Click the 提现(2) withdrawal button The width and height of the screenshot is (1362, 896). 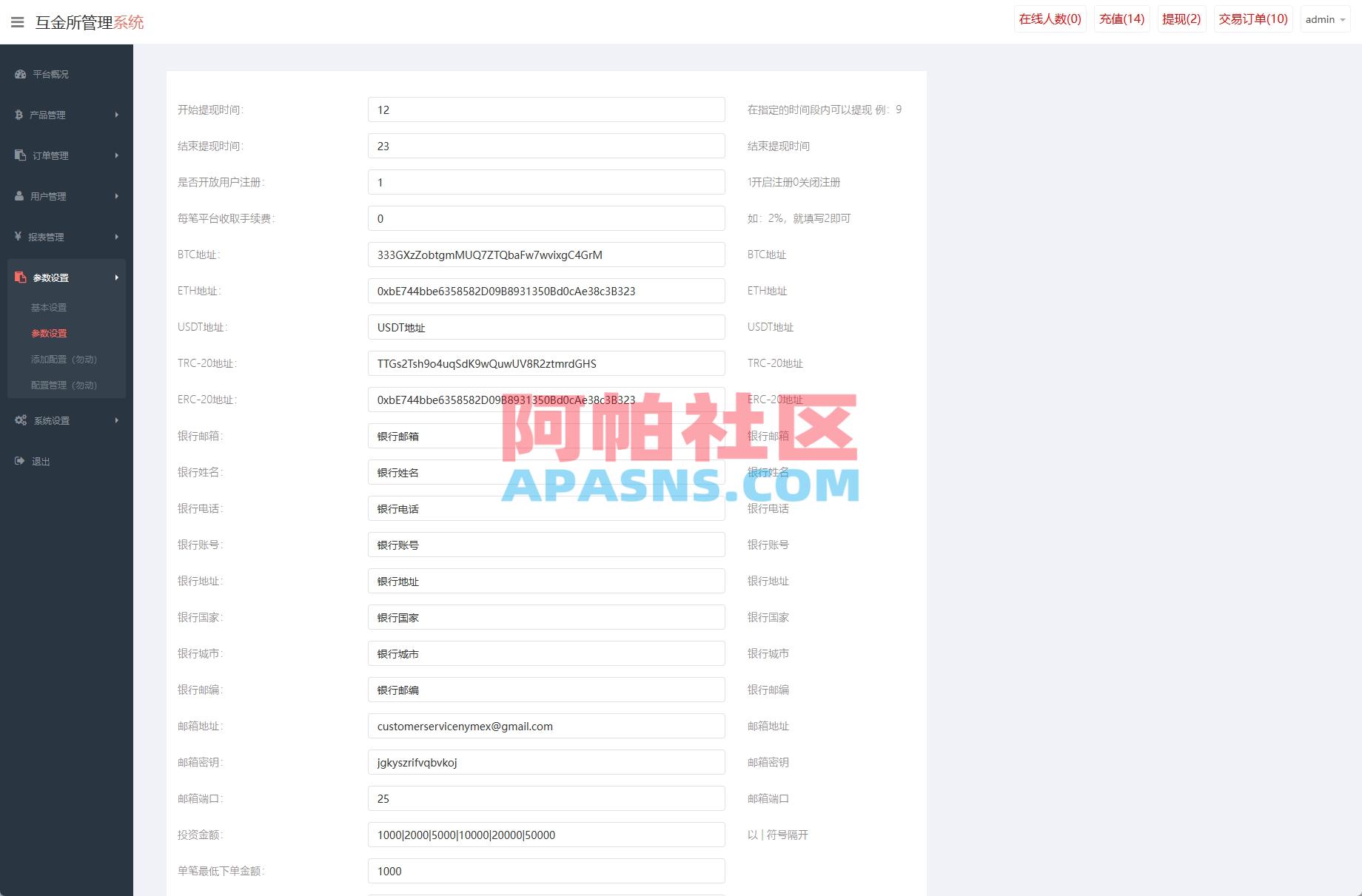(1181, 18)
